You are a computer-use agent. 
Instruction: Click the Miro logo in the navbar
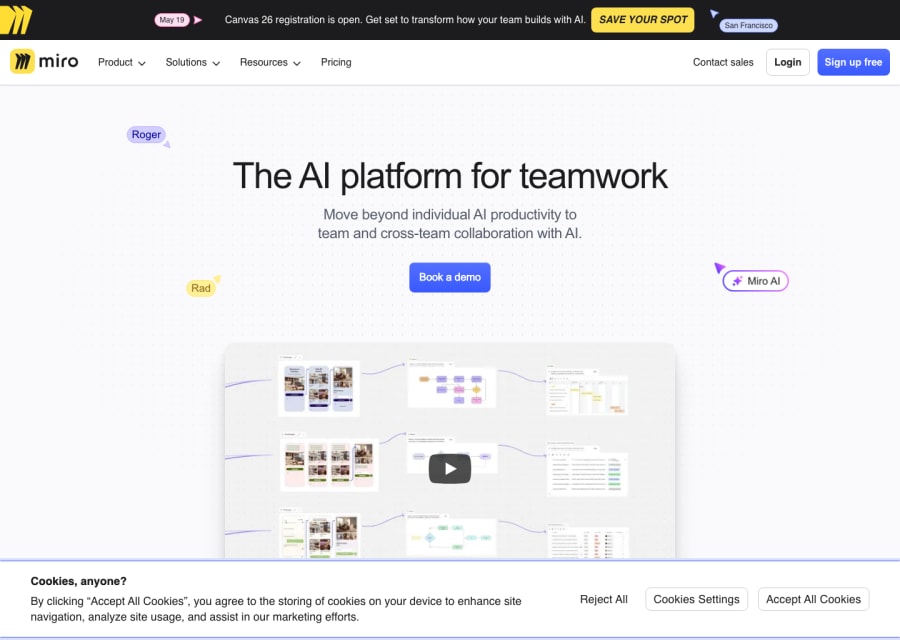pos(44,62)
